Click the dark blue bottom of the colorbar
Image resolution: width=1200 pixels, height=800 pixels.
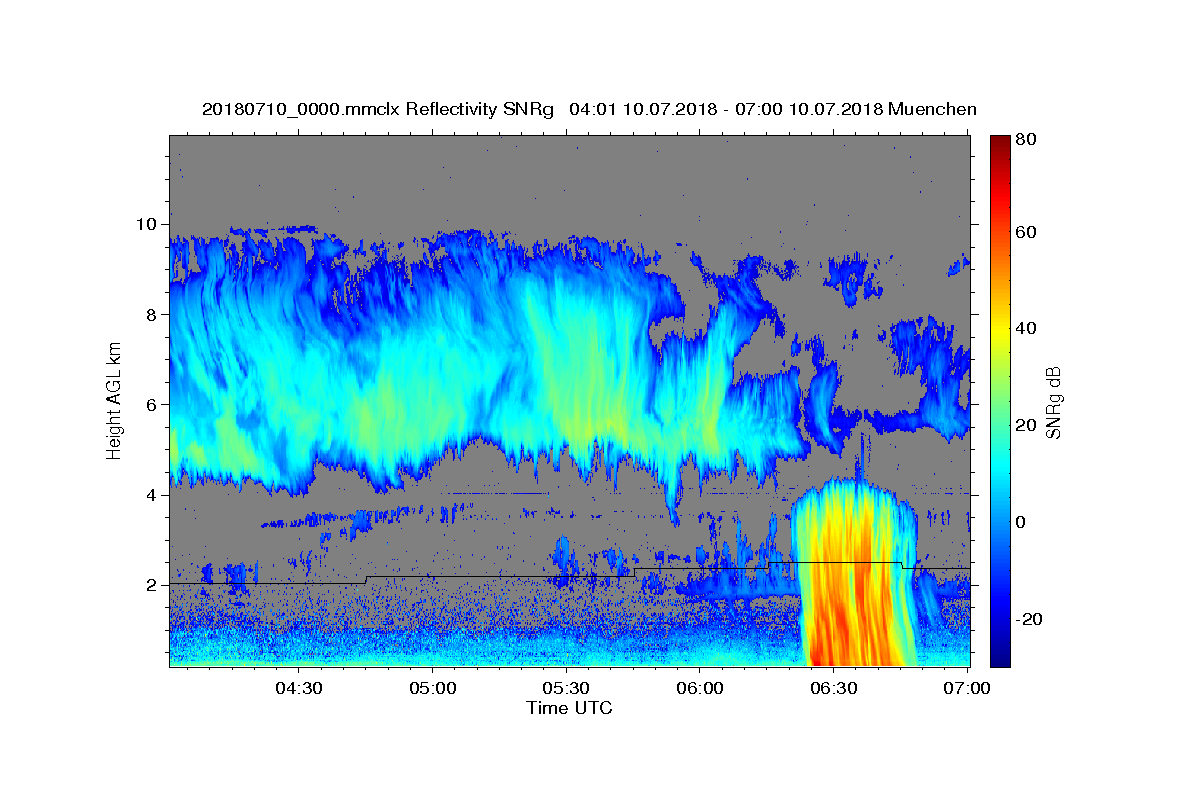pos(1000,658)
